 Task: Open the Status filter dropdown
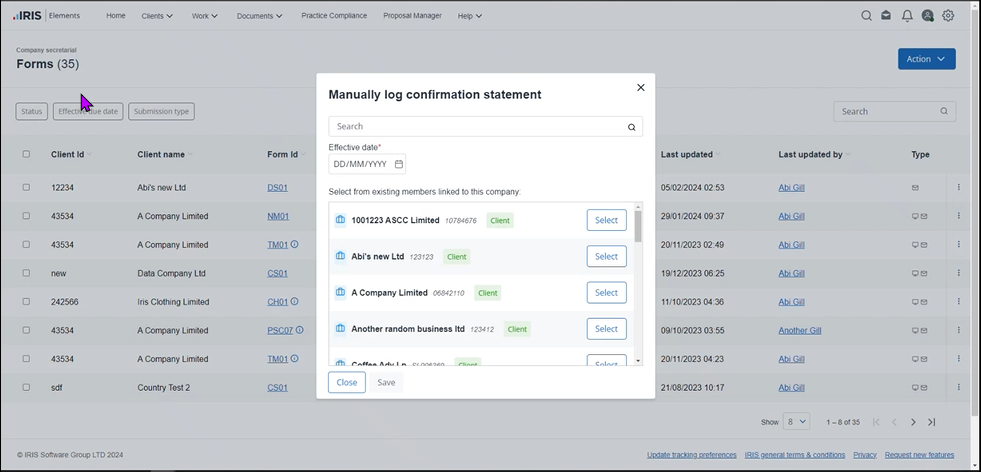click(32, 112)
